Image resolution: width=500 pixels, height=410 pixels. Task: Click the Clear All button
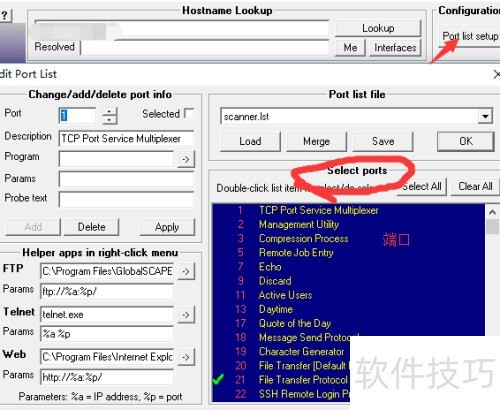(x=475, y=186)
